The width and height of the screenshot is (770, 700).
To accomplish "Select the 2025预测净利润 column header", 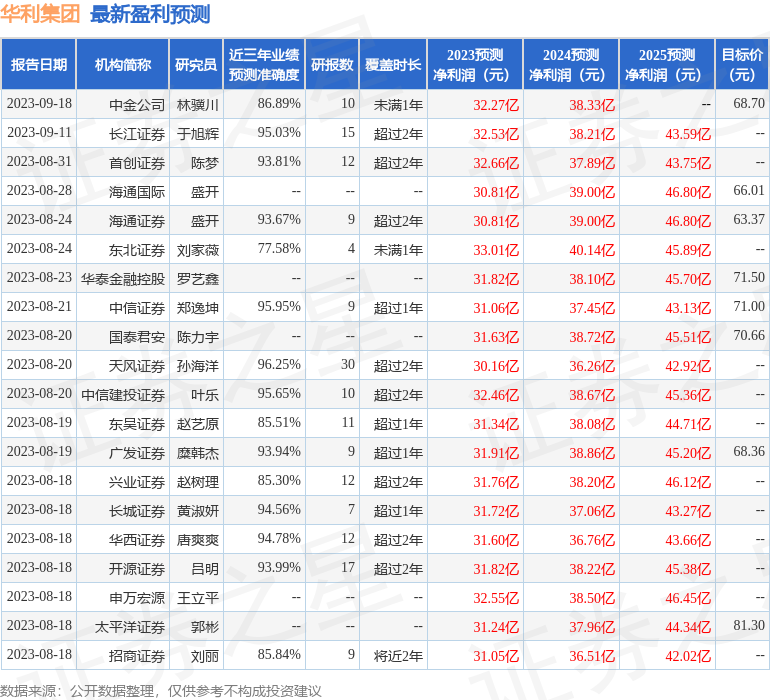I will click(667, 64).
